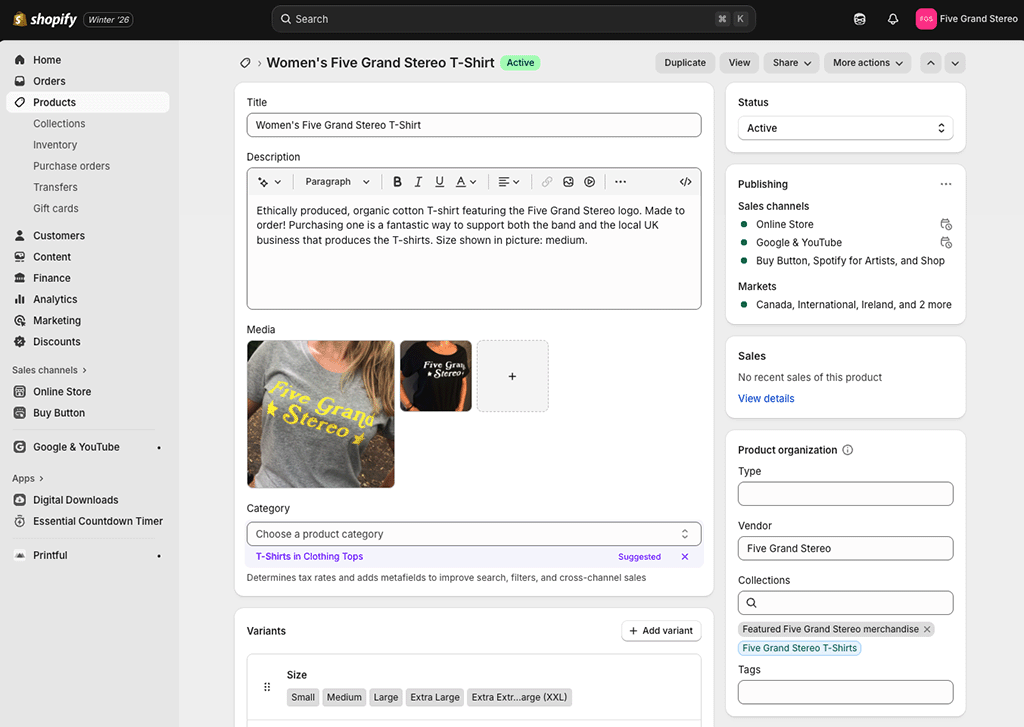Apply bold formatting in the description editor

point(397,181)
